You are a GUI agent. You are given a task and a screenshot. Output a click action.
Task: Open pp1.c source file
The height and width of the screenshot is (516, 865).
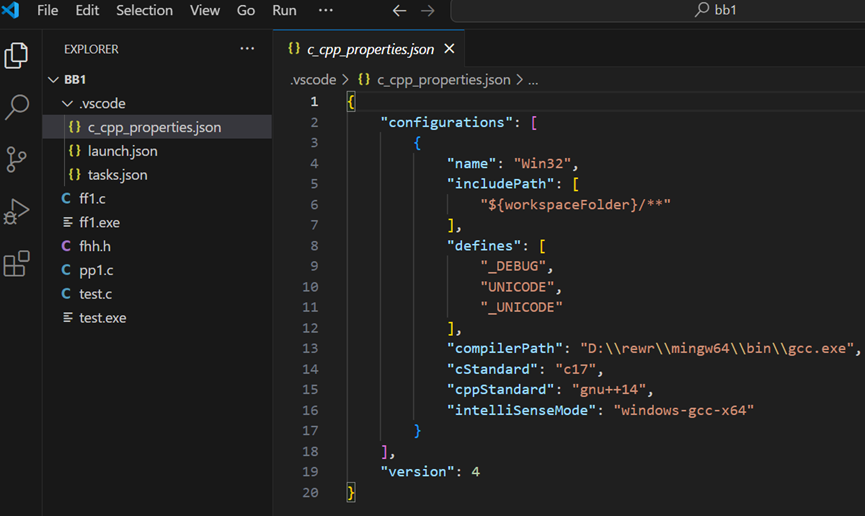point(157,270)
